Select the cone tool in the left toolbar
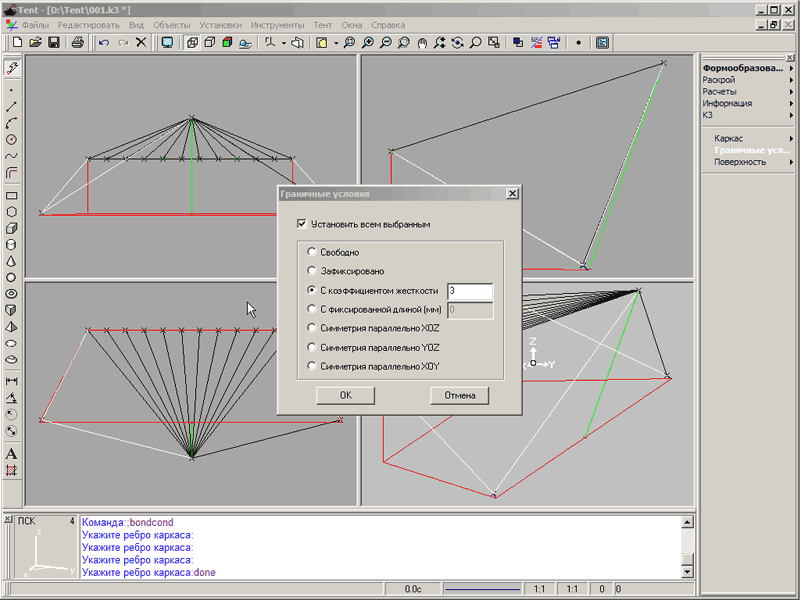 point(11,261)
